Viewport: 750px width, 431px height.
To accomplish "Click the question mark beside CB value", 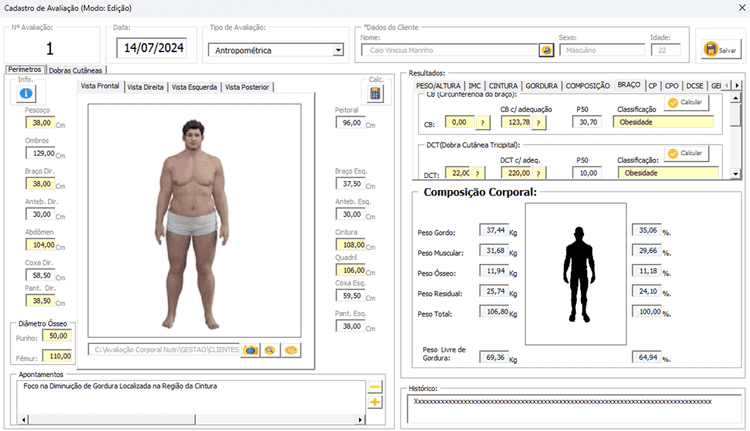I will pyautogui.click(x=483, y=123).
